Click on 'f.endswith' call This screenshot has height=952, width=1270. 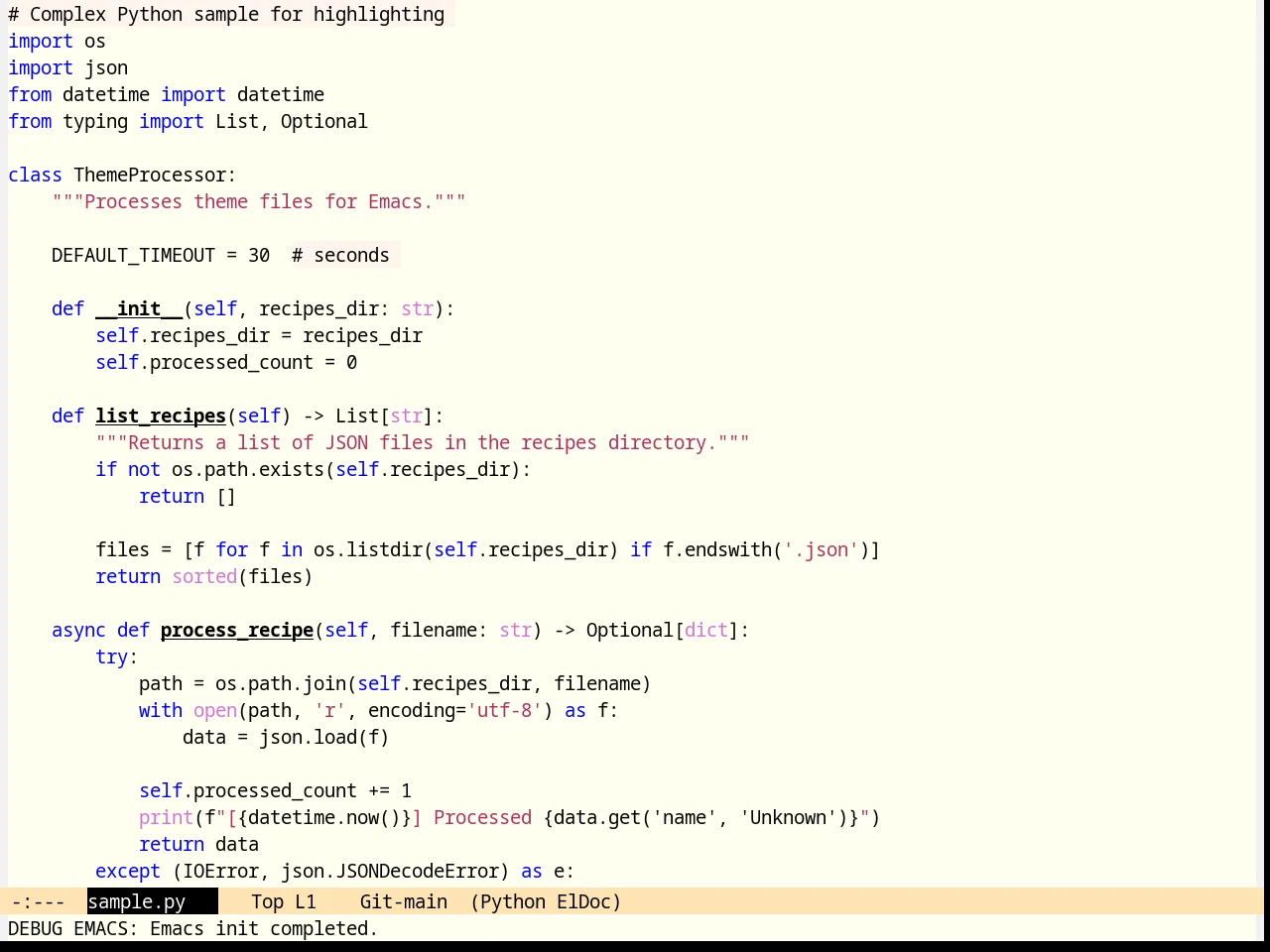(x=717, y=549)
